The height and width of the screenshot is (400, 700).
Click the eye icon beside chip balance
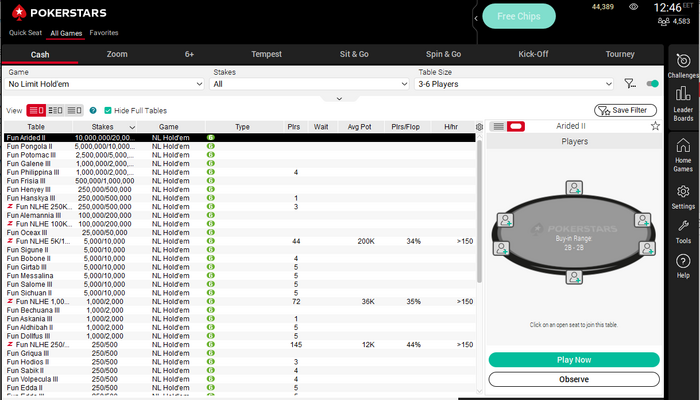(633, 7)
